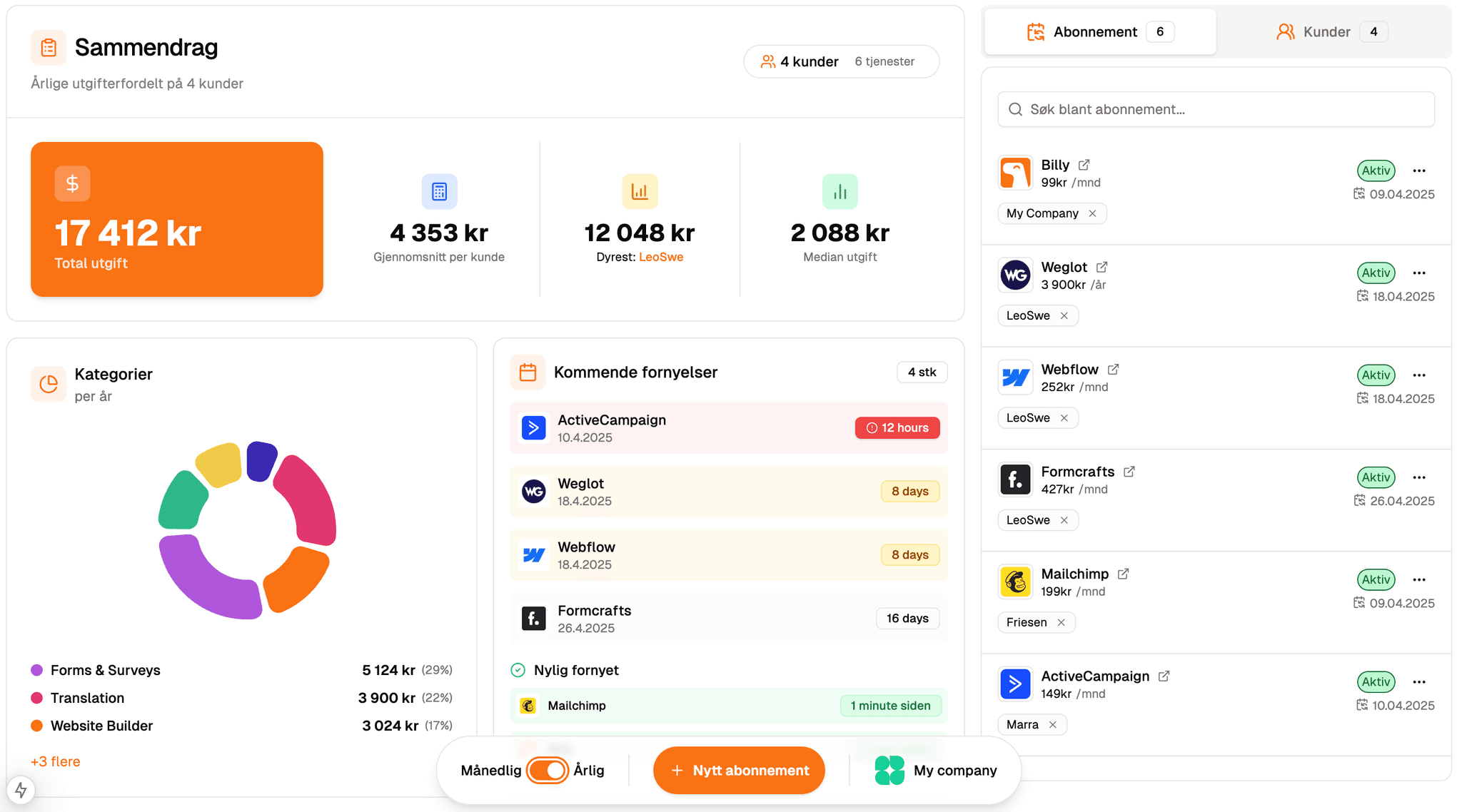The width and height of the screenshot is (1462, 812).
Task: Click the ActiveCampaign logo in subscription list
Action: 1015,684
